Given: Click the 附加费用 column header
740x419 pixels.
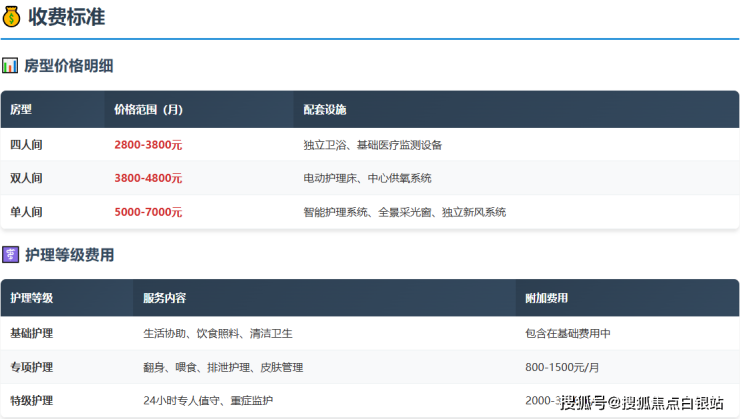Looking at the screenshot, I should 547,298.
